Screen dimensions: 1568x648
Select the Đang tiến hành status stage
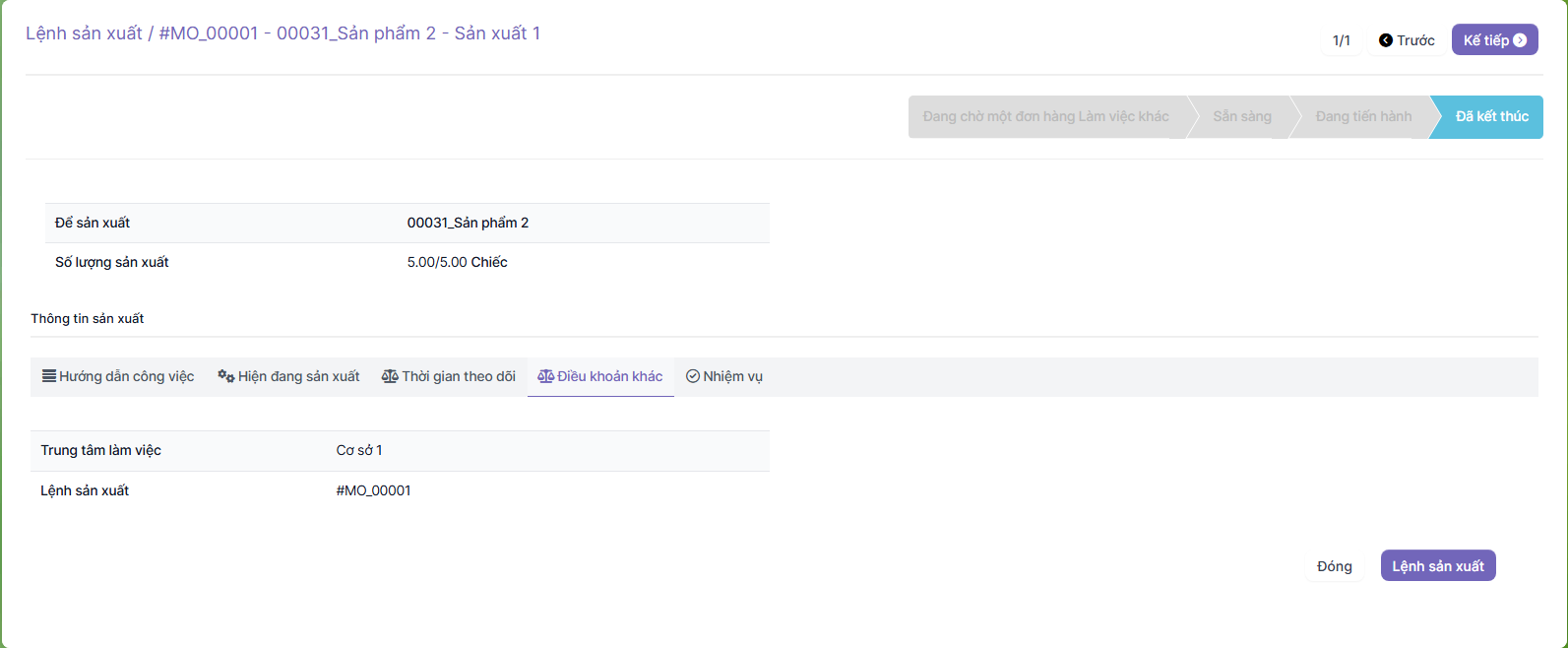tap(1363, 116)
